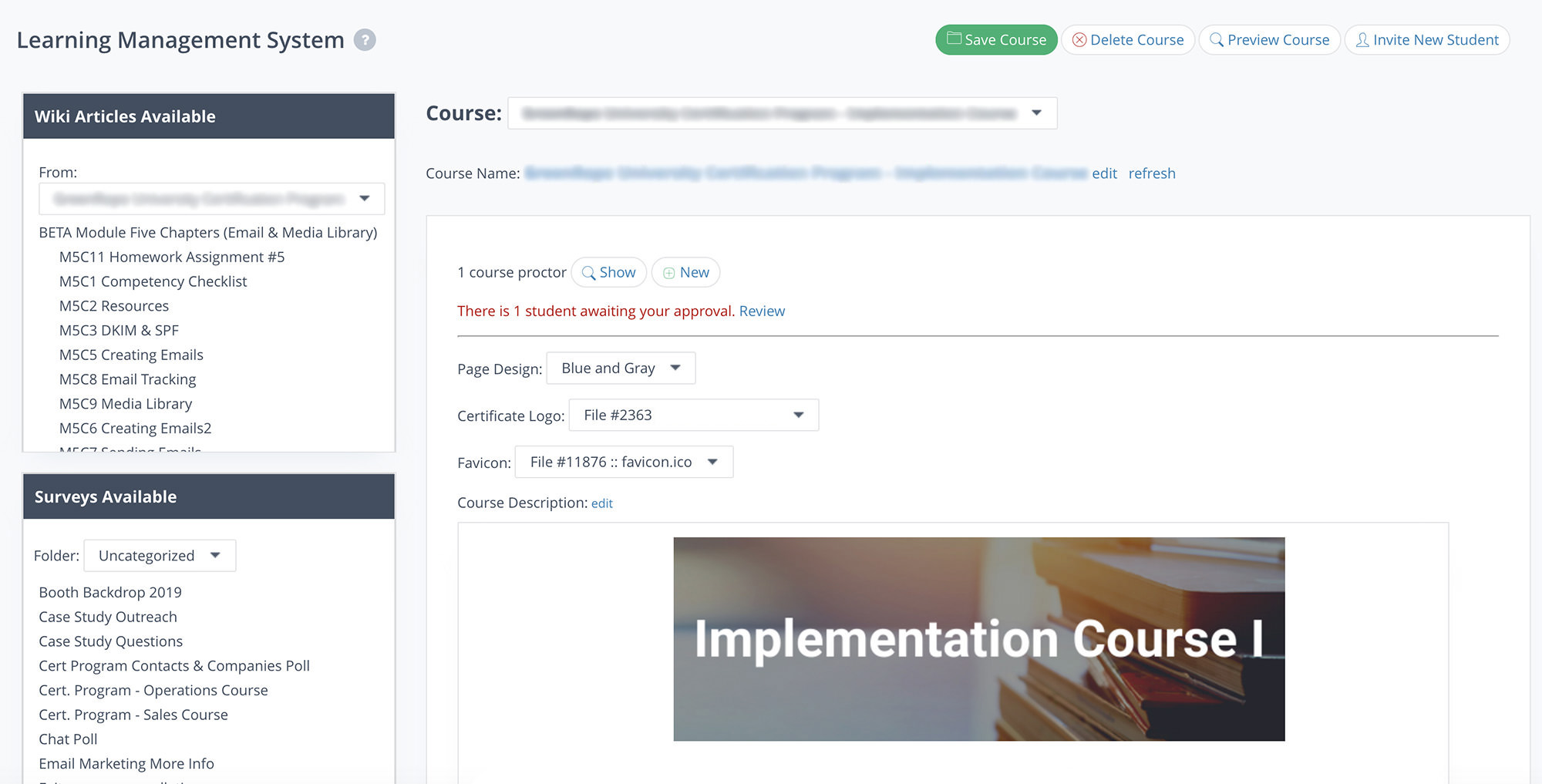Image resolution: width=1542 pixels, height=784 pixels.
Task: Select Case Study Outreach survey
Action: coord(108,617)
